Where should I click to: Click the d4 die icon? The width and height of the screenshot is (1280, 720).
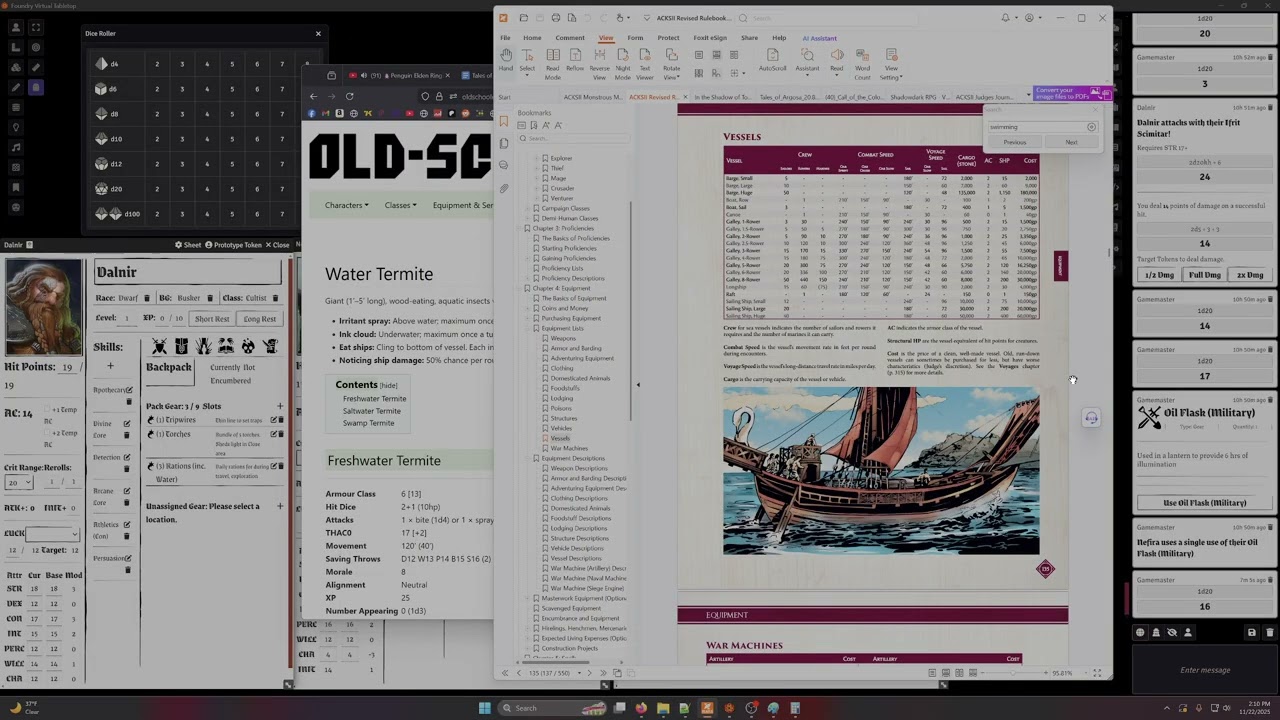point(102,64)
